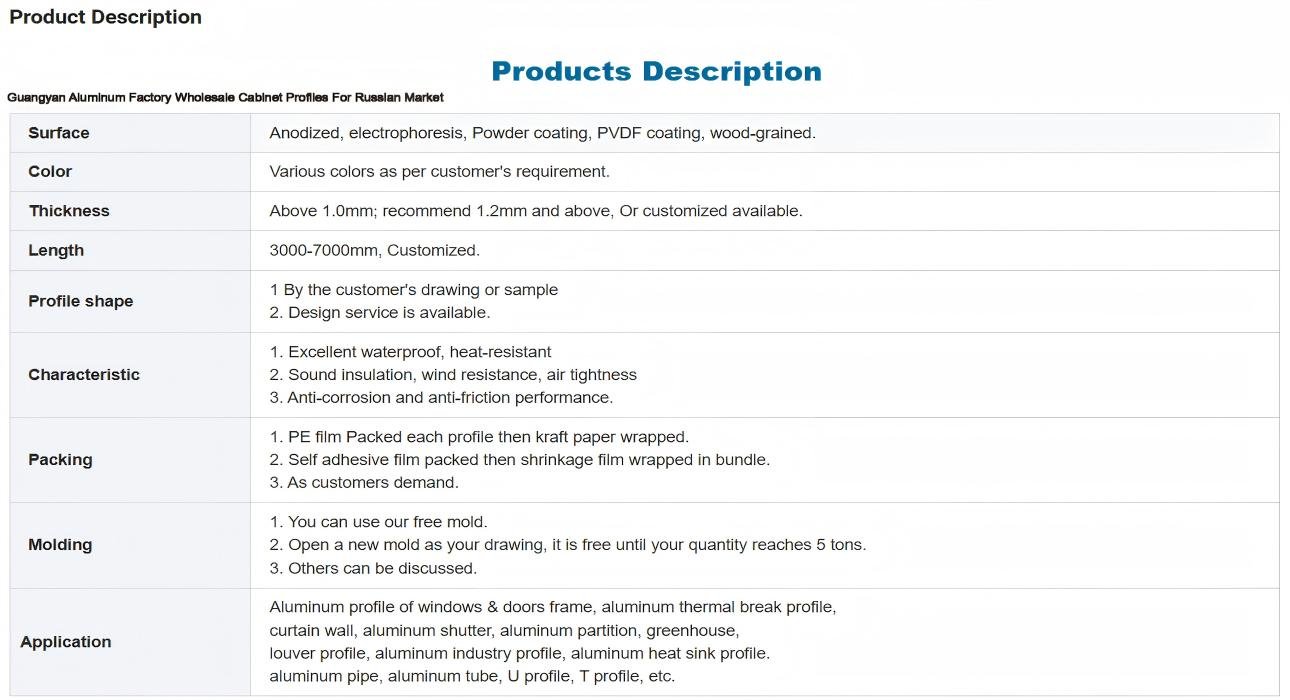Click the anodized, electrophoresis surface options text
This screenshot has height=700, width=1290.
coord(542,133)
